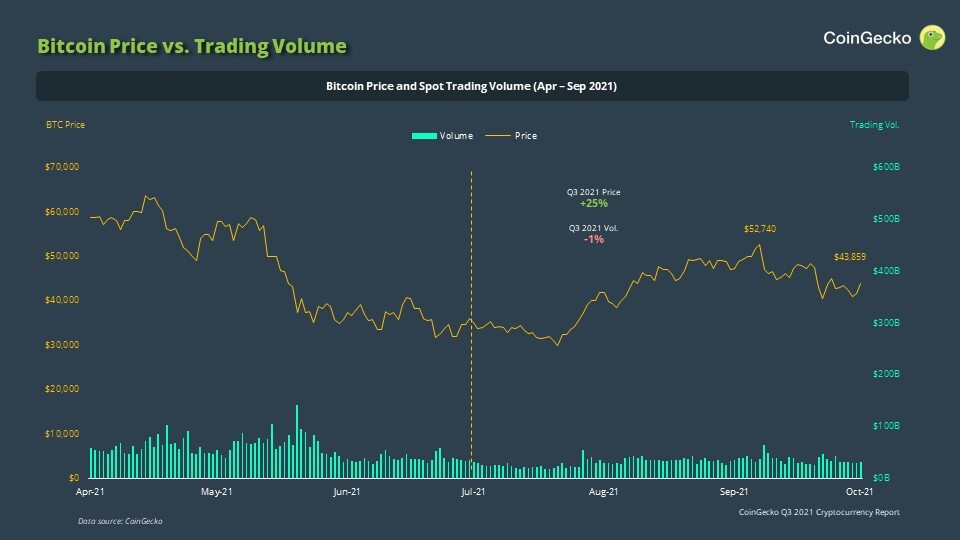Click the $70,000 price axis tick
The width and height of the screenshot is (960, 540).
coord(62,167)
